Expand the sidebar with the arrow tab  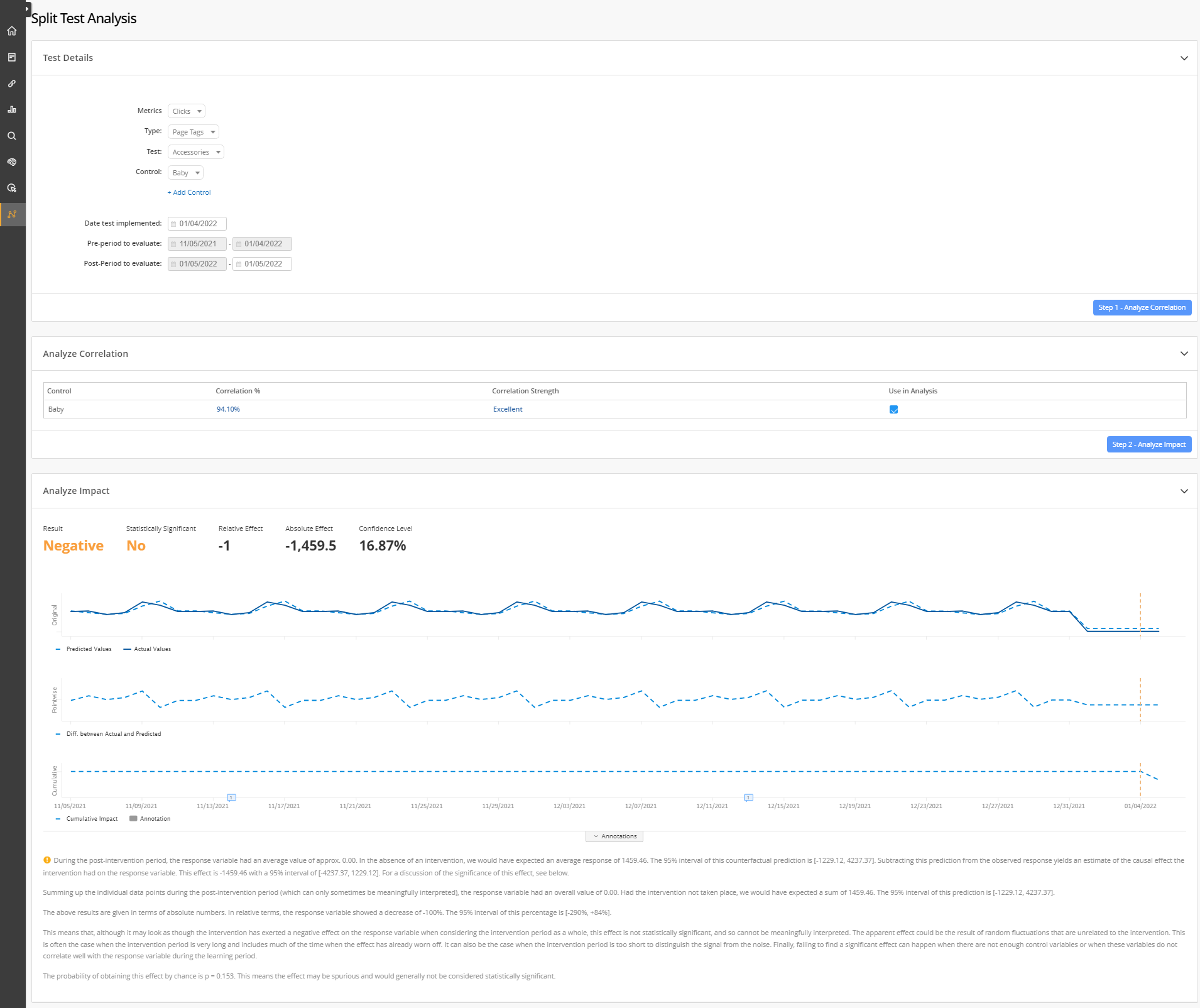[x=28, y=9]
